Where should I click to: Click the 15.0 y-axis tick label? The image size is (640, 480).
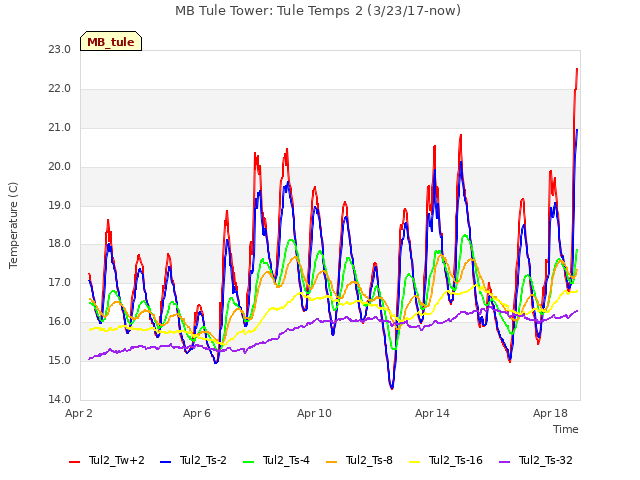(x=60, y=360)
